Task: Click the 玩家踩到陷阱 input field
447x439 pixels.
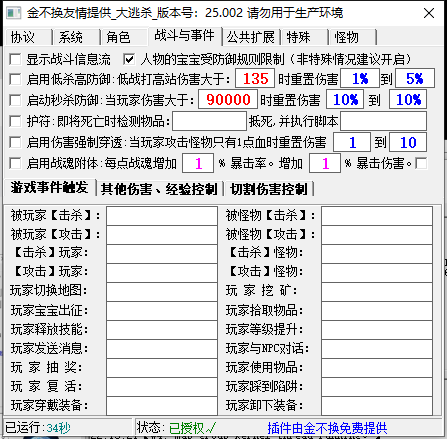Action: pyautogui.click(x=377, y=387)
